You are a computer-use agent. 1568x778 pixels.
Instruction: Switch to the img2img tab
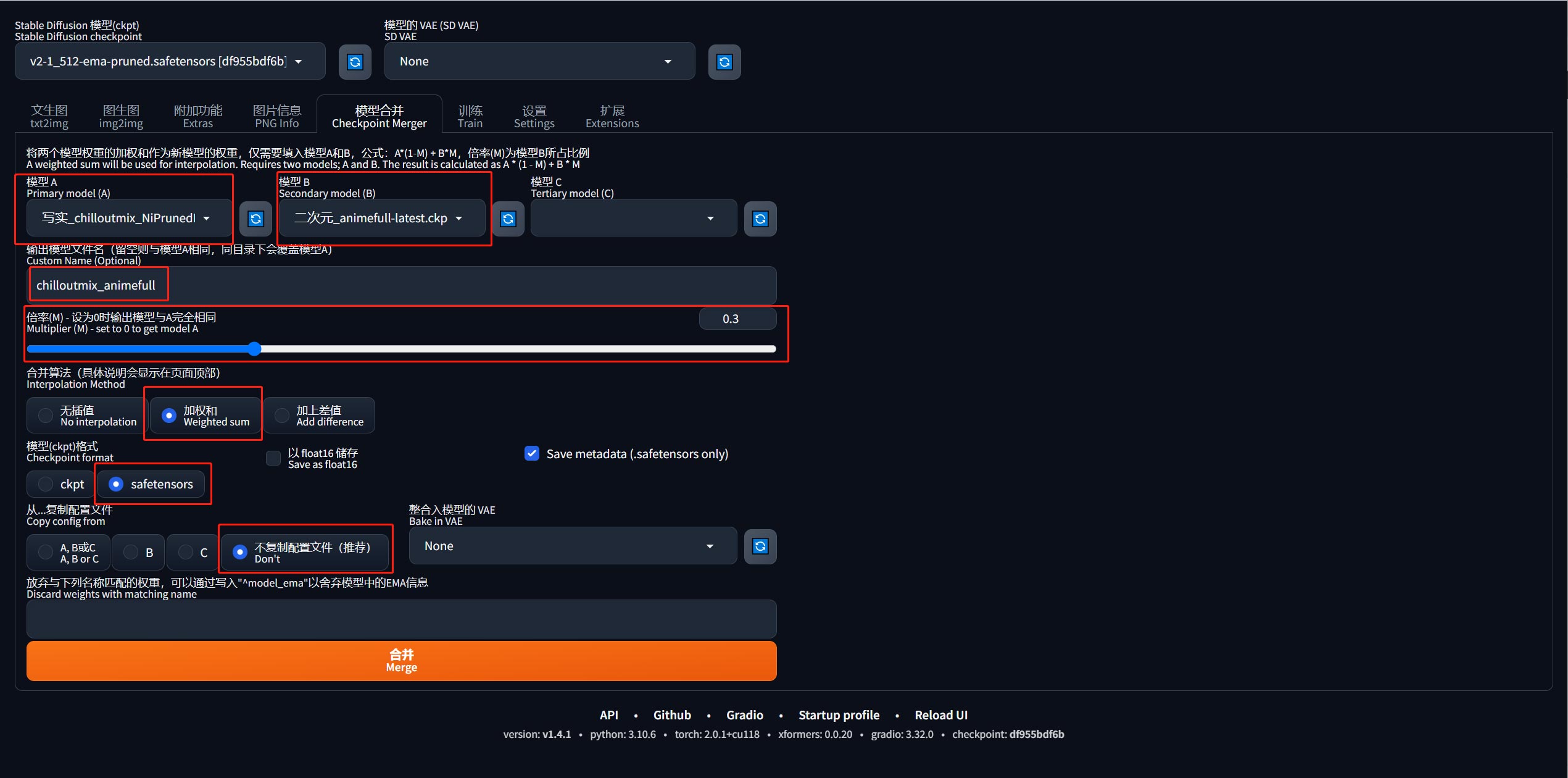tap(121, 116)
